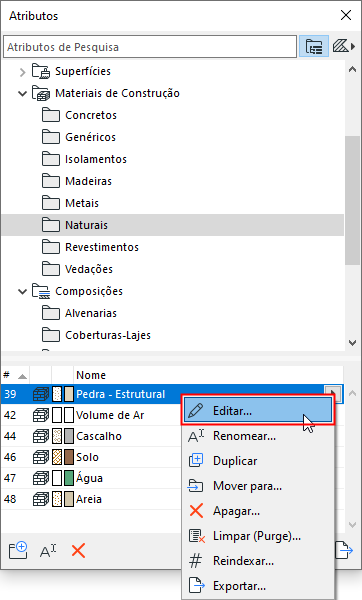The width and height of the screenshot is (362, 600).
Task: Open the Coberturas-Lajes folder
Action: [108, 335]
